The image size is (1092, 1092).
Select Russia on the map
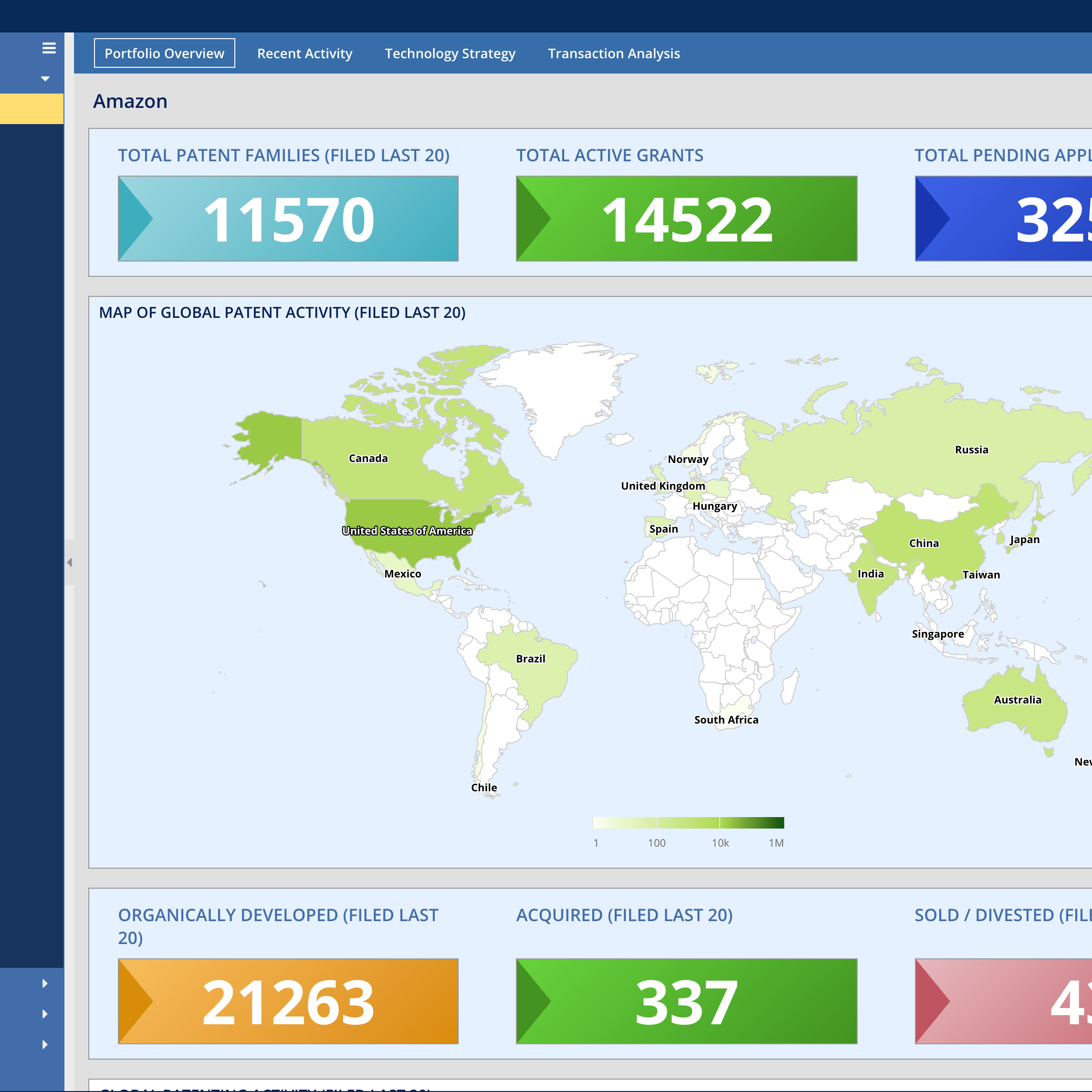point(972,450)
